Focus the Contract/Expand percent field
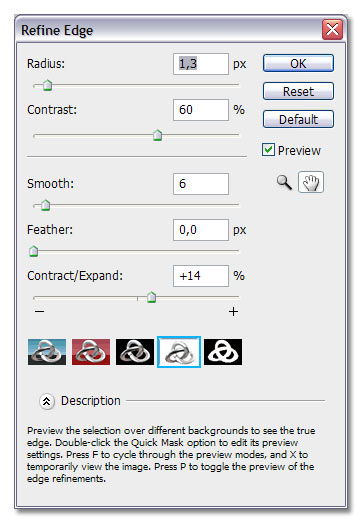 point(201,276)
